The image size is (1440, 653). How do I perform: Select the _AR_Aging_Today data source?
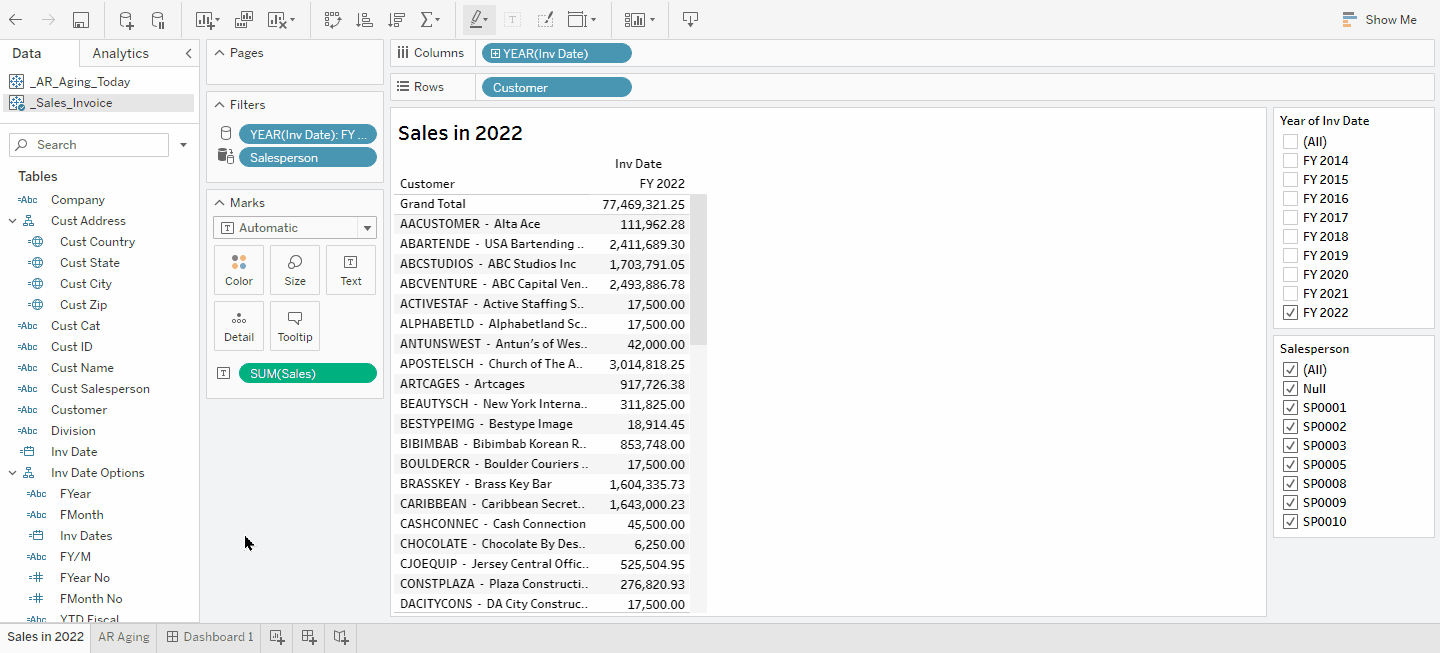[x=80, y=82]
